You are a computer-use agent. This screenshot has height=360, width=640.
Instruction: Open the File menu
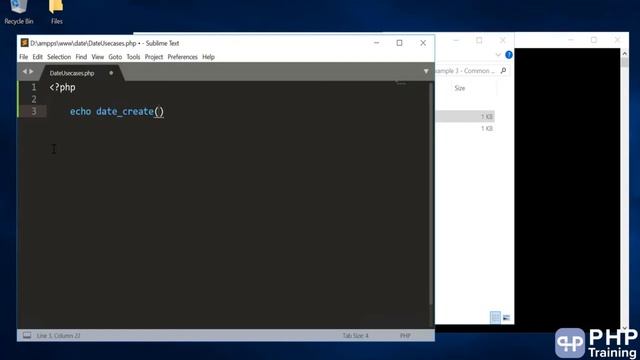24,57
